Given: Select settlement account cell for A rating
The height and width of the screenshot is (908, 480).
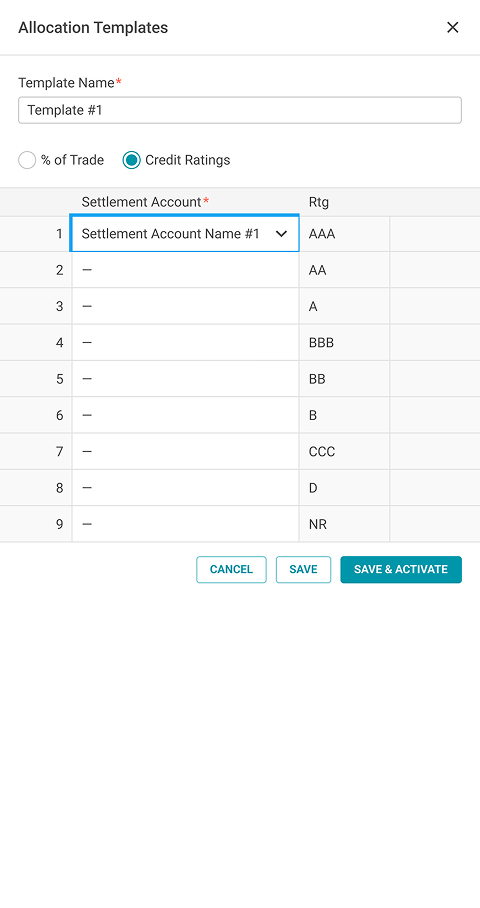Looking at the screenshot, I should pos(185,306).
